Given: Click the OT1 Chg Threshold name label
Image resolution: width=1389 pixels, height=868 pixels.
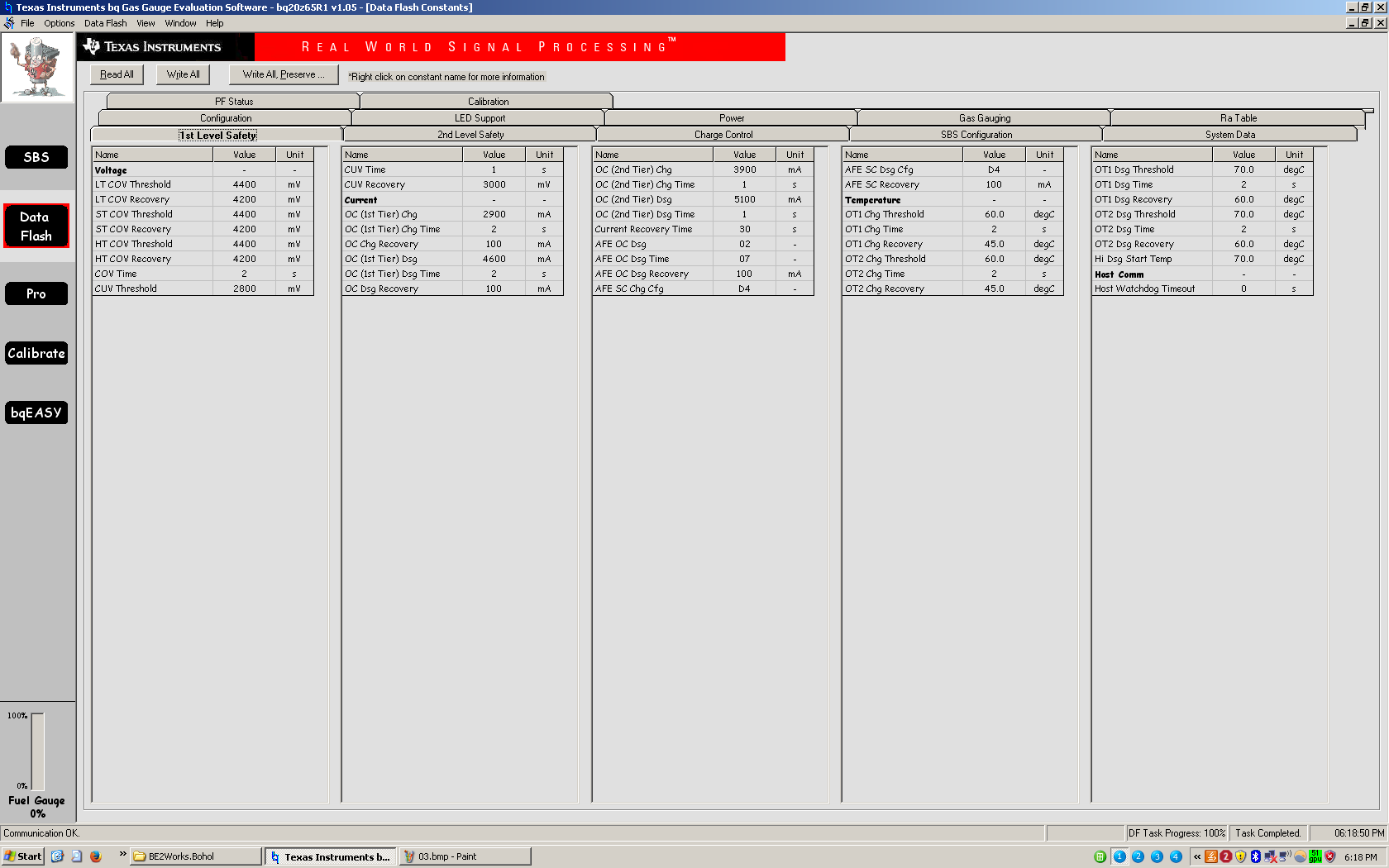Looking at the screenshot, I should tap(885, 214).
